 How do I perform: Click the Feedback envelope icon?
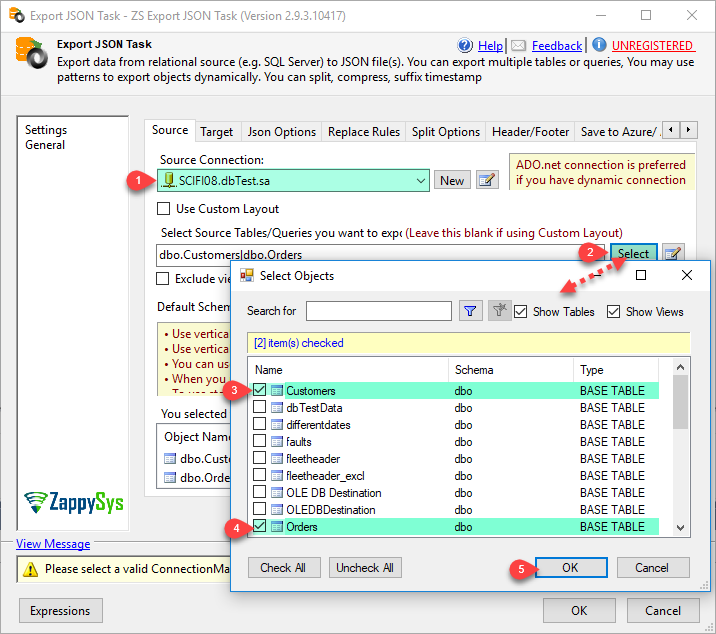point(518,45)
